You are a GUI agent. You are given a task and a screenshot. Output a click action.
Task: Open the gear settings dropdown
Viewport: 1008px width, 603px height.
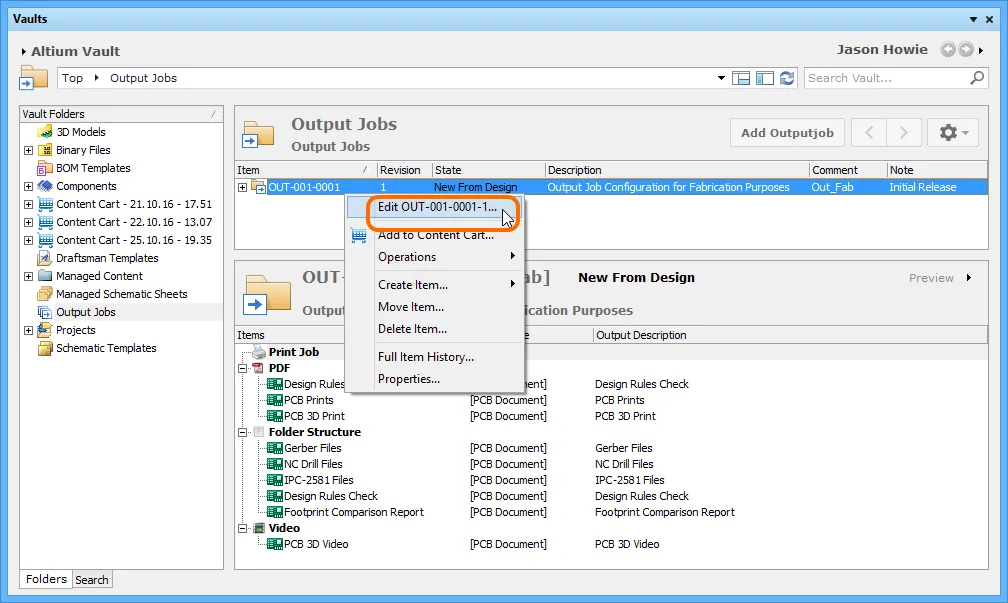953,133
